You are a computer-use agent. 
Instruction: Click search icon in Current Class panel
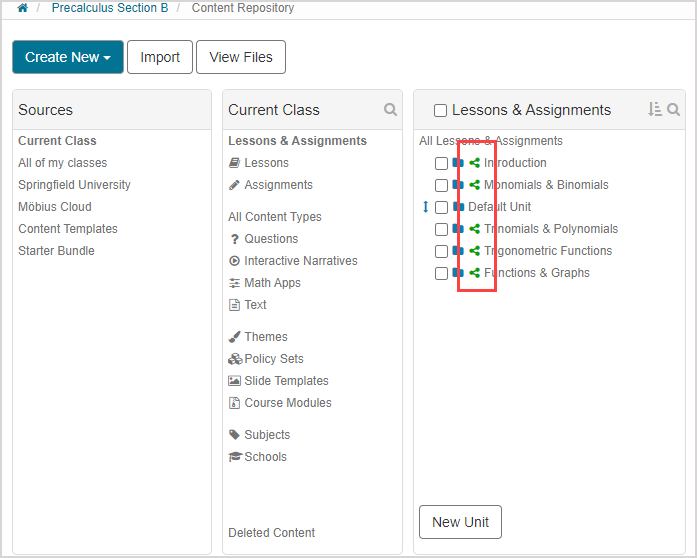click(x=390, y=110)
